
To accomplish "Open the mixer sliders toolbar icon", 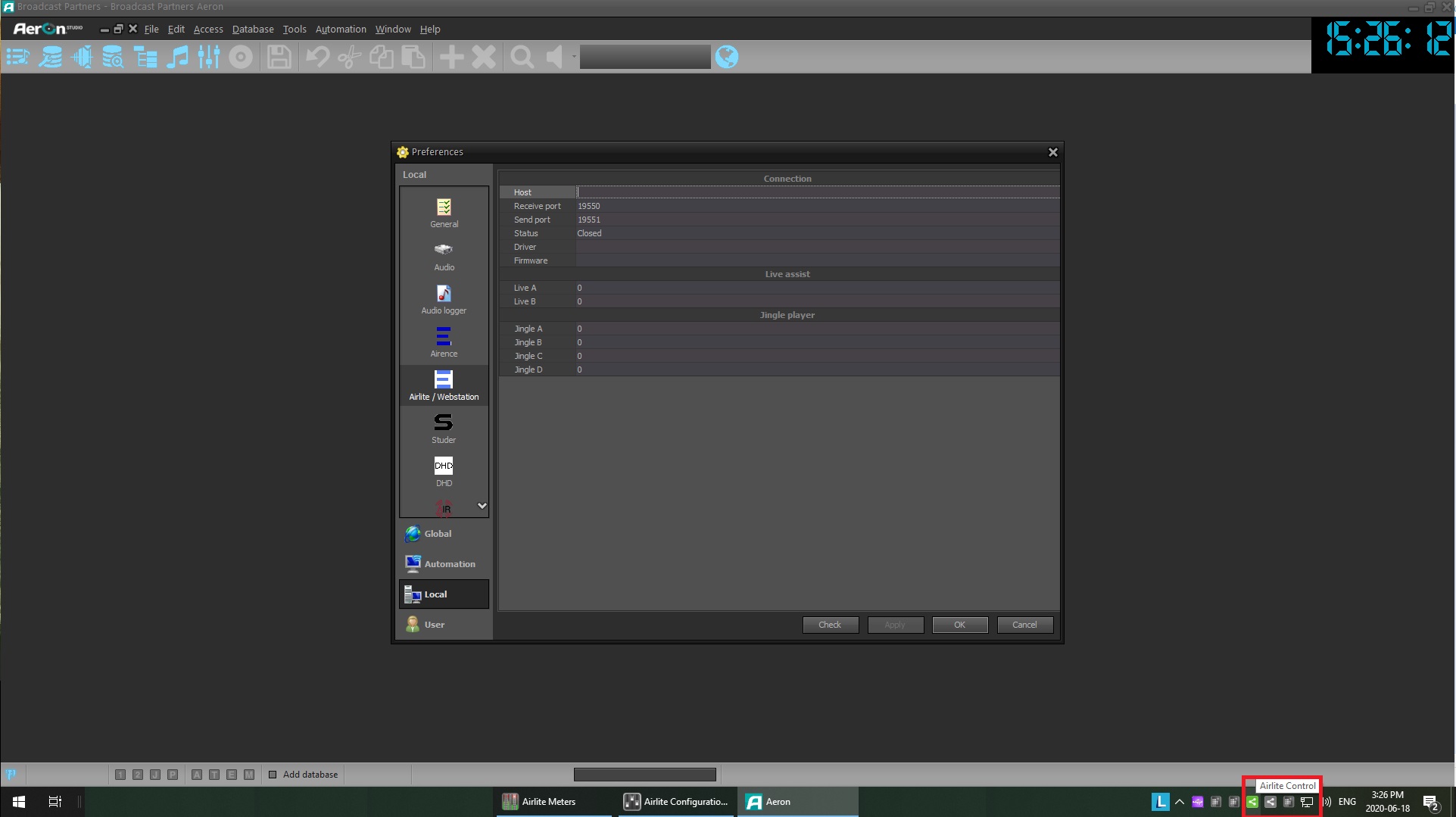I will pos(209,57).
